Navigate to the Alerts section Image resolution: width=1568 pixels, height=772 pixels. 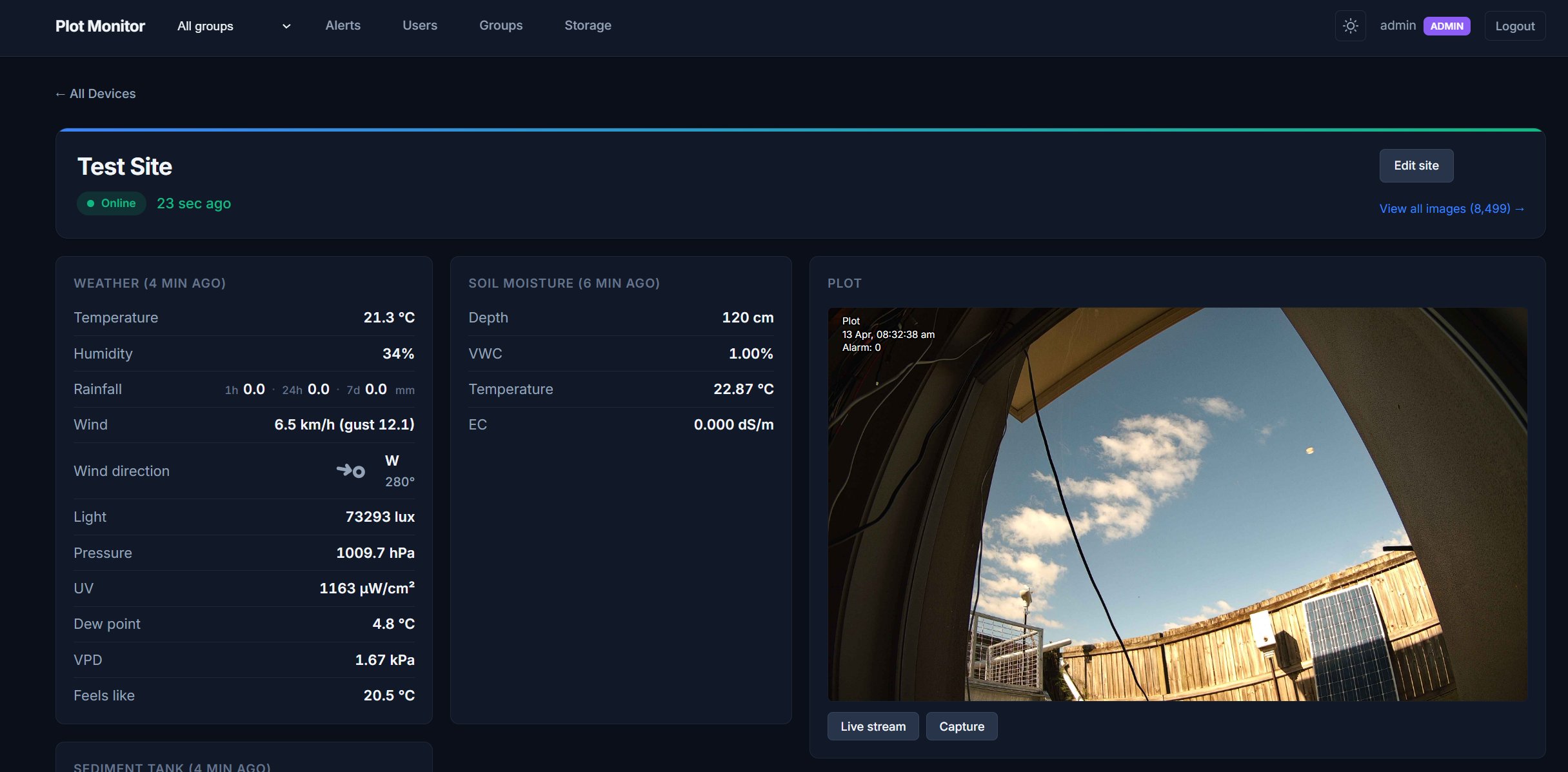click(x=342, y=25)
